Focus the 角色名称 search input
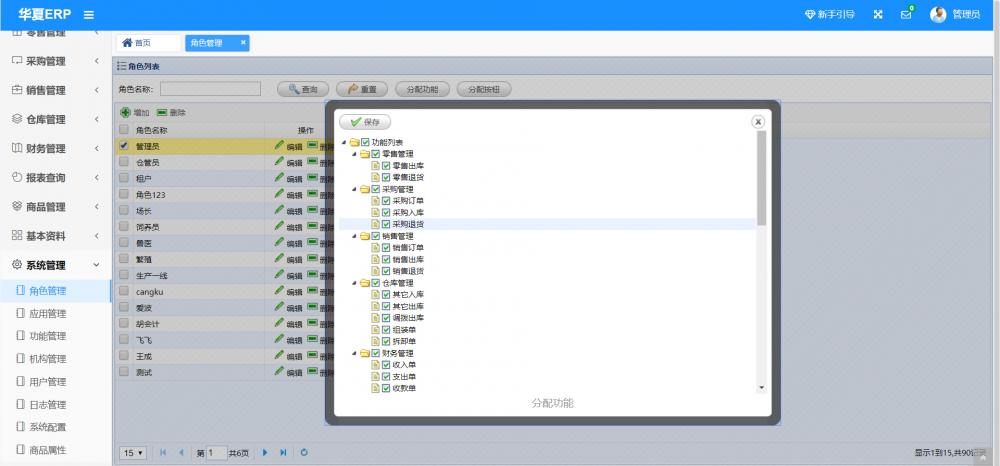The image size is (1000, 466). click(210, 89)
